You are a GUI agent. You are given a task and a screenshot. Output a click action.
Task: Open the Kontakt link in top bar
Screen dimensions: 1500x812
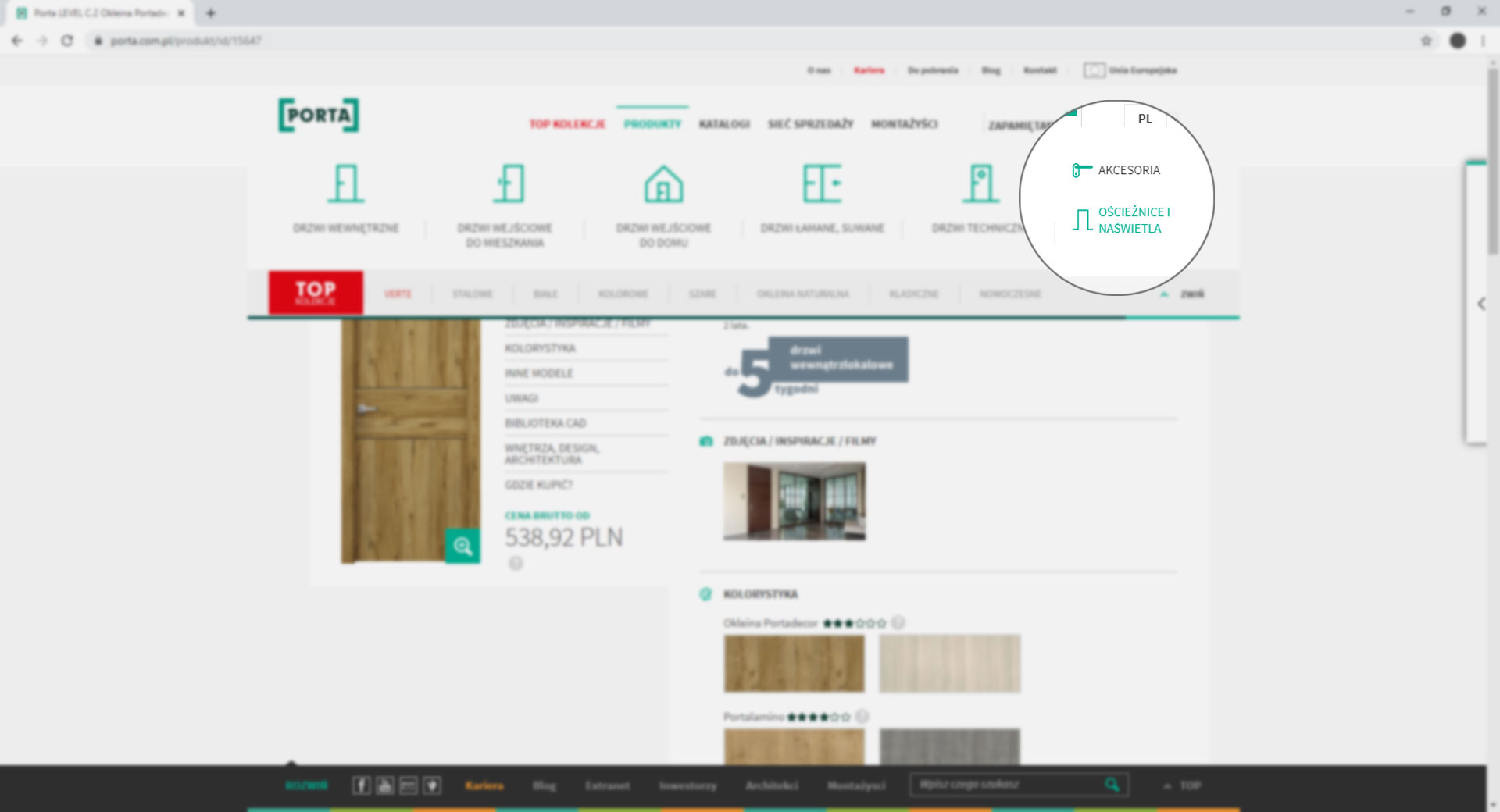tap(1040, 70)
